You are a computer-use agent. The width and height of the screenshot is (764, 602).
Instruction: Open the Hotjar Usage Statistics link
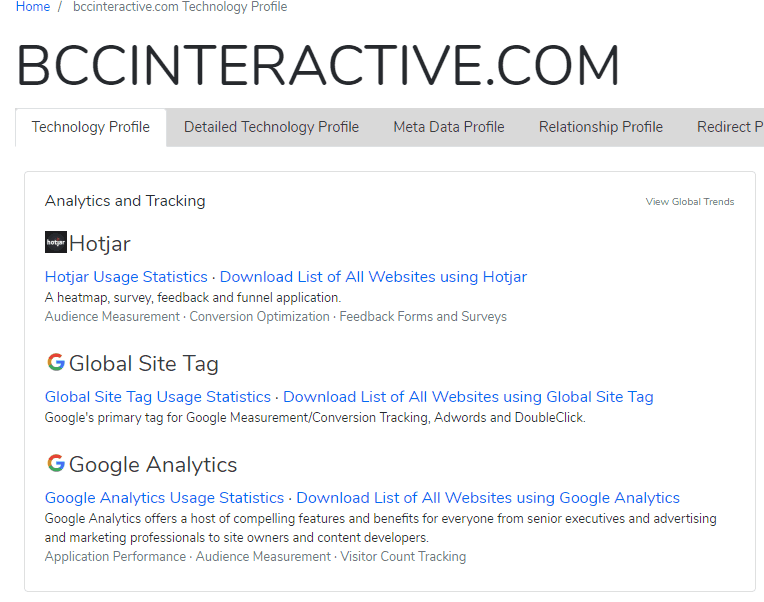[x=126, y=277]
